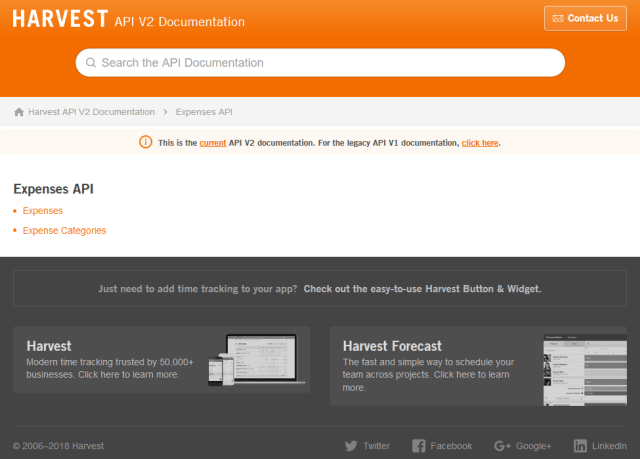Focus the Search the API Documentation field
Screen dimensions: 640x459
[x=320, y=62]
